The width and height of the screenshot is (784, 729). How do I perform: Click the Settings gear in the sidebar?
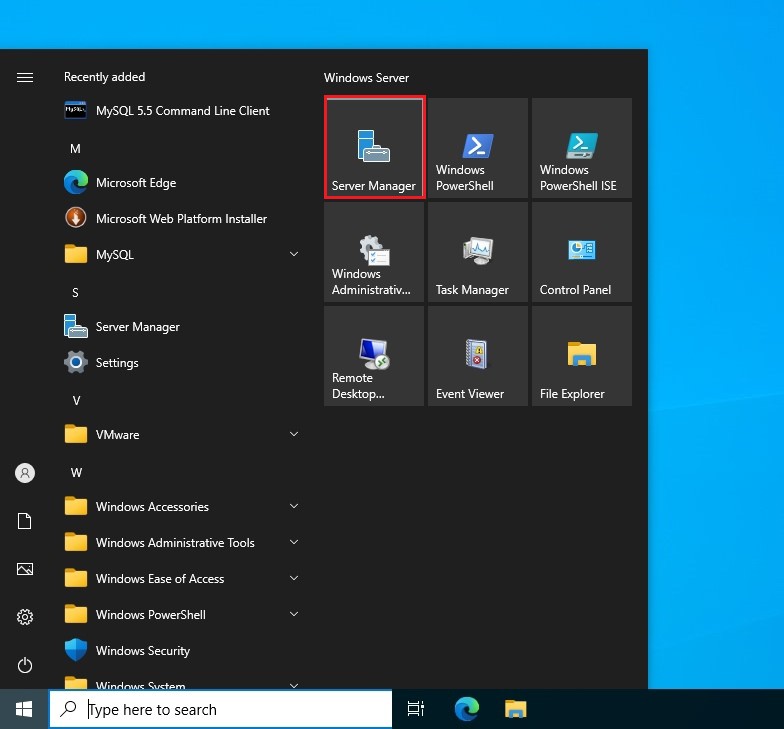point(25,616)
